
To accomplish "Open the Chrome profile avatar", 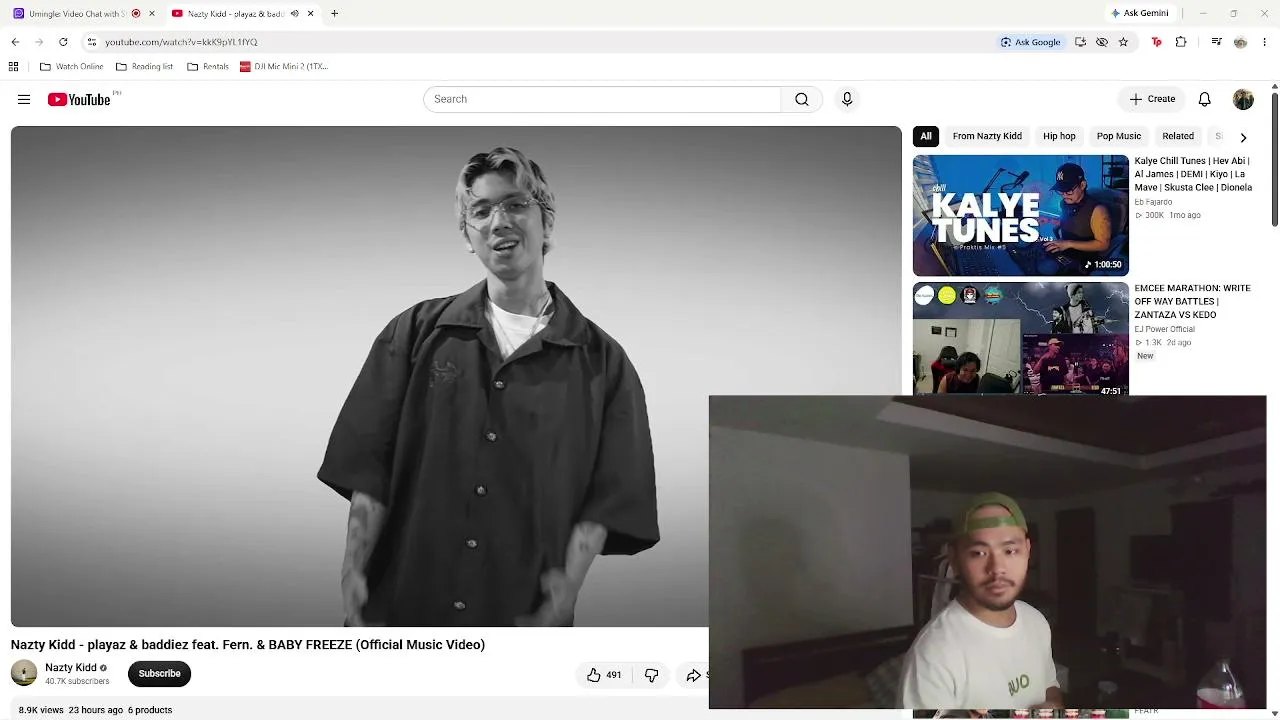I will tap(1241, 42).
